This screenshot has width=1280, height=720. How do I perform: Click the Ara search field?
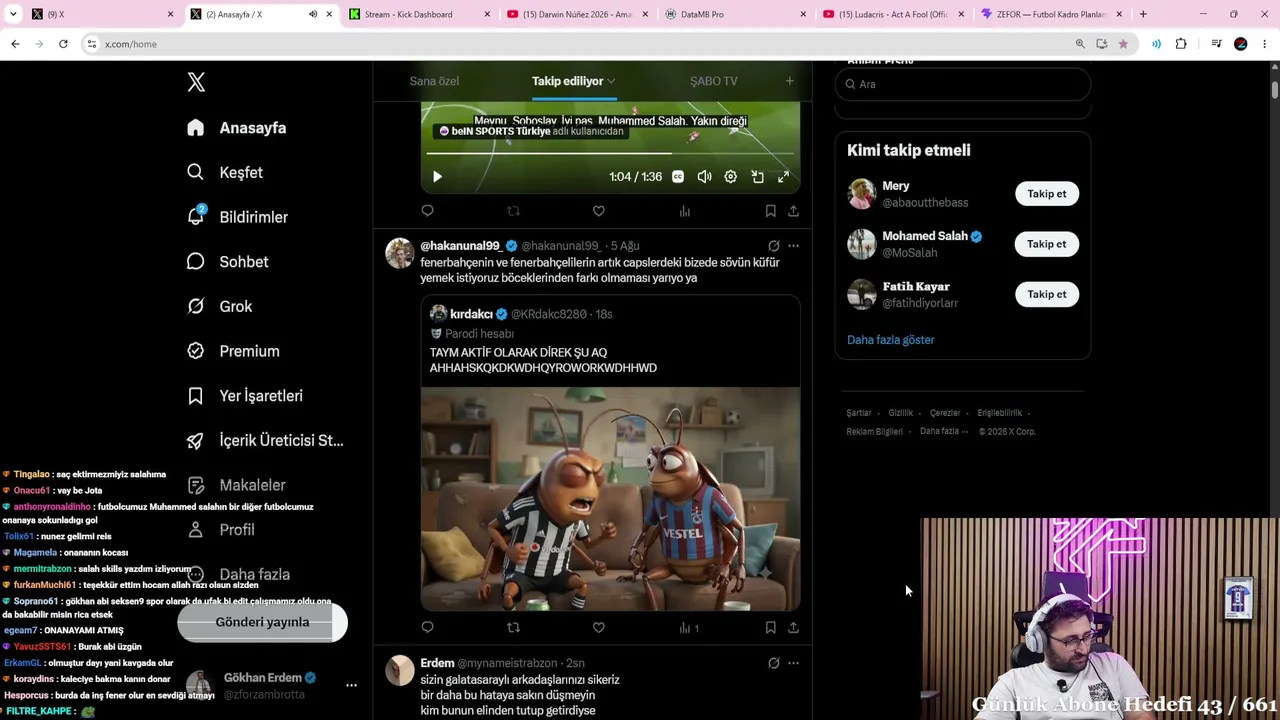962,84
